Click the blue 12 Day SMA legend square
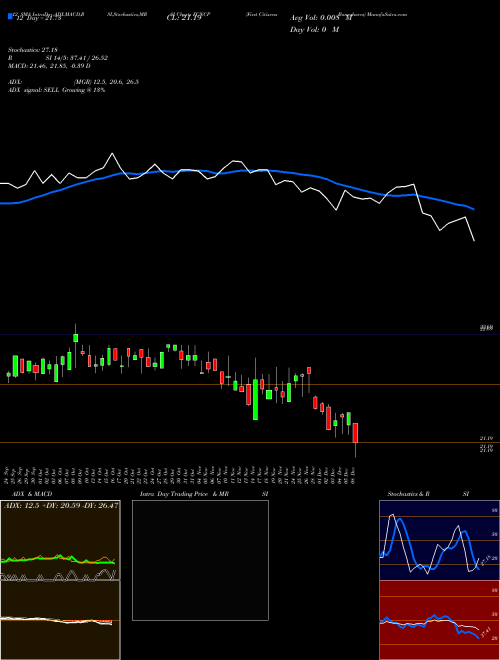 10,17
